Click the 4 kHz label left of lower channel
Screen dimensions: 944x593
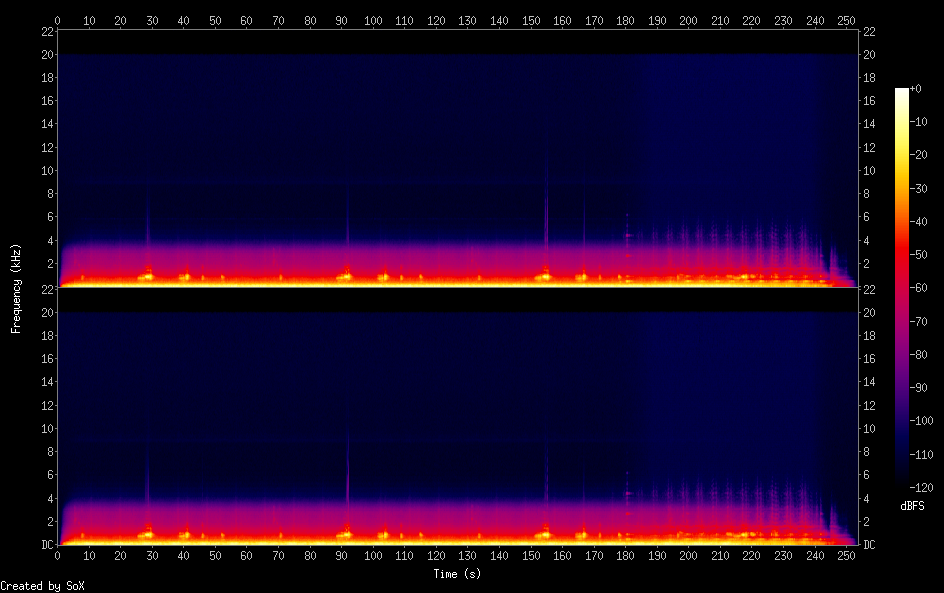(48, 498)
